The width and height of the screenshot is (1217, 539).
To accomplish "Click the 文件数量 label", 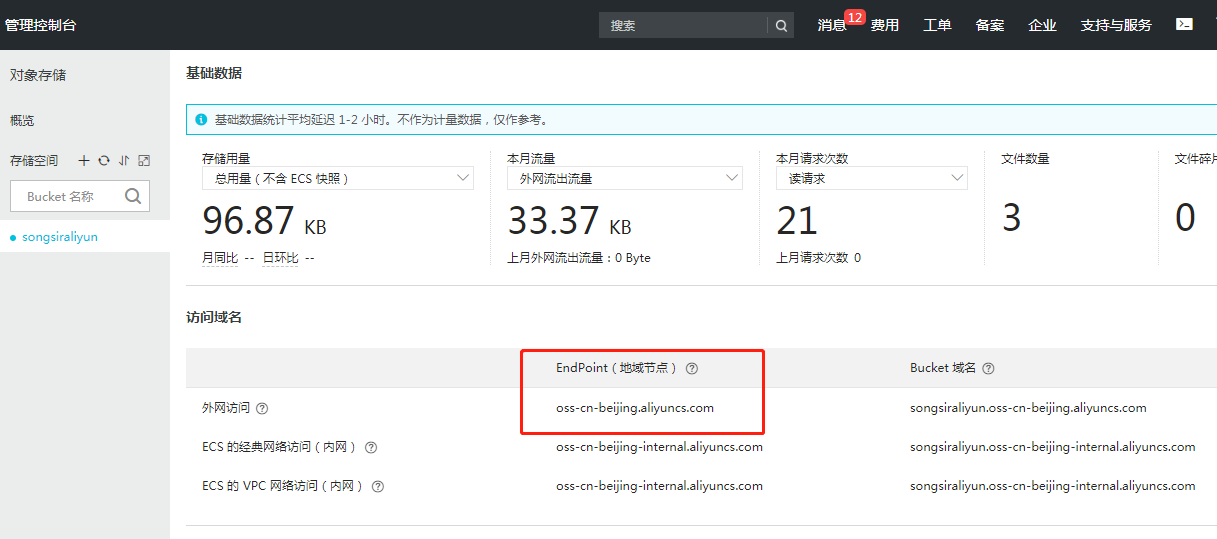I will (1025, 158).
